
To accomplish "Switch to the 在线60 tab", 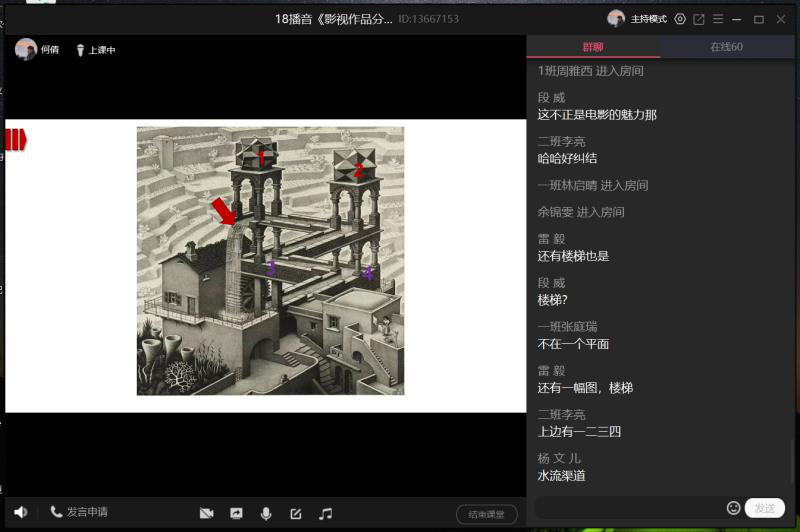I will (x=726, y=47).
